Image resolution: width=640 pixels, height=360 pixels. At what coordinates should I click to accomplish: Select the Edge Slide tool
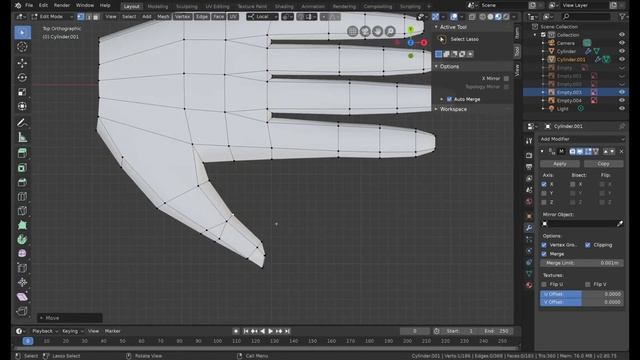[x=22, y=268]
